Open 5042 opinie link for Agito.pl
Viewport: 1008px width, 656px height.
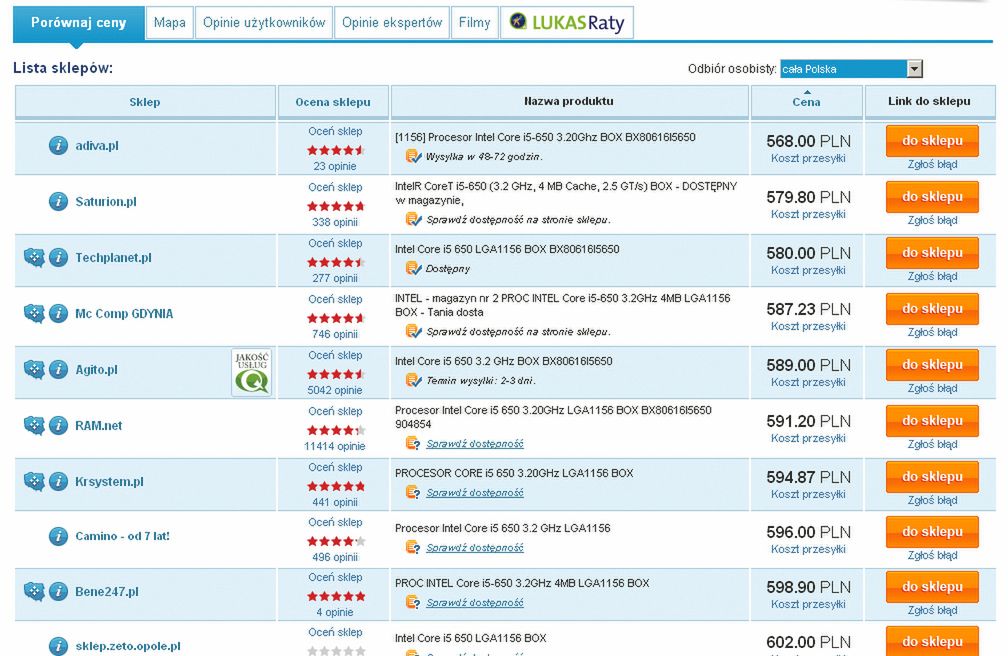(335, 390)
